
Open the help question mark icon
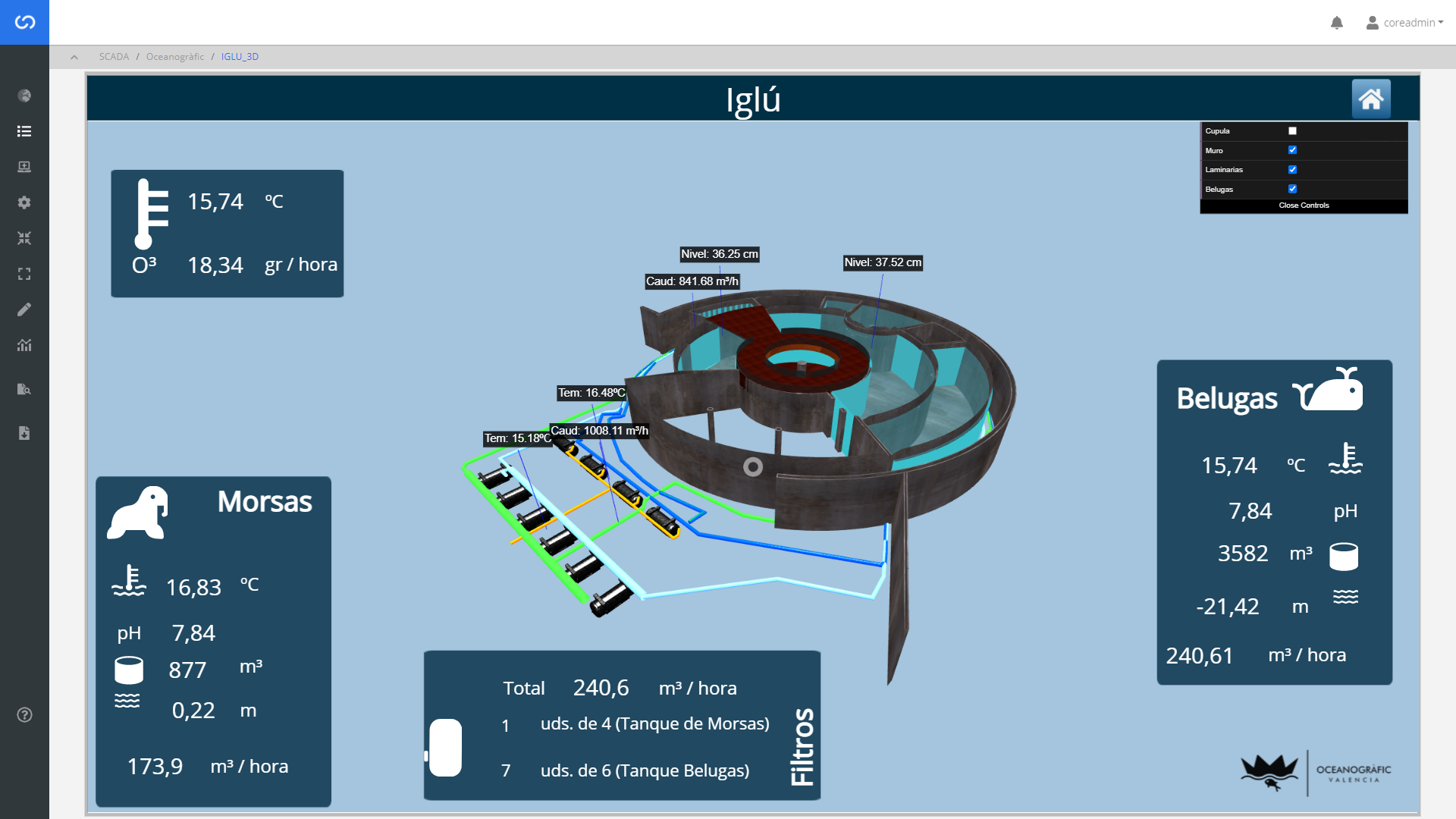24,714
